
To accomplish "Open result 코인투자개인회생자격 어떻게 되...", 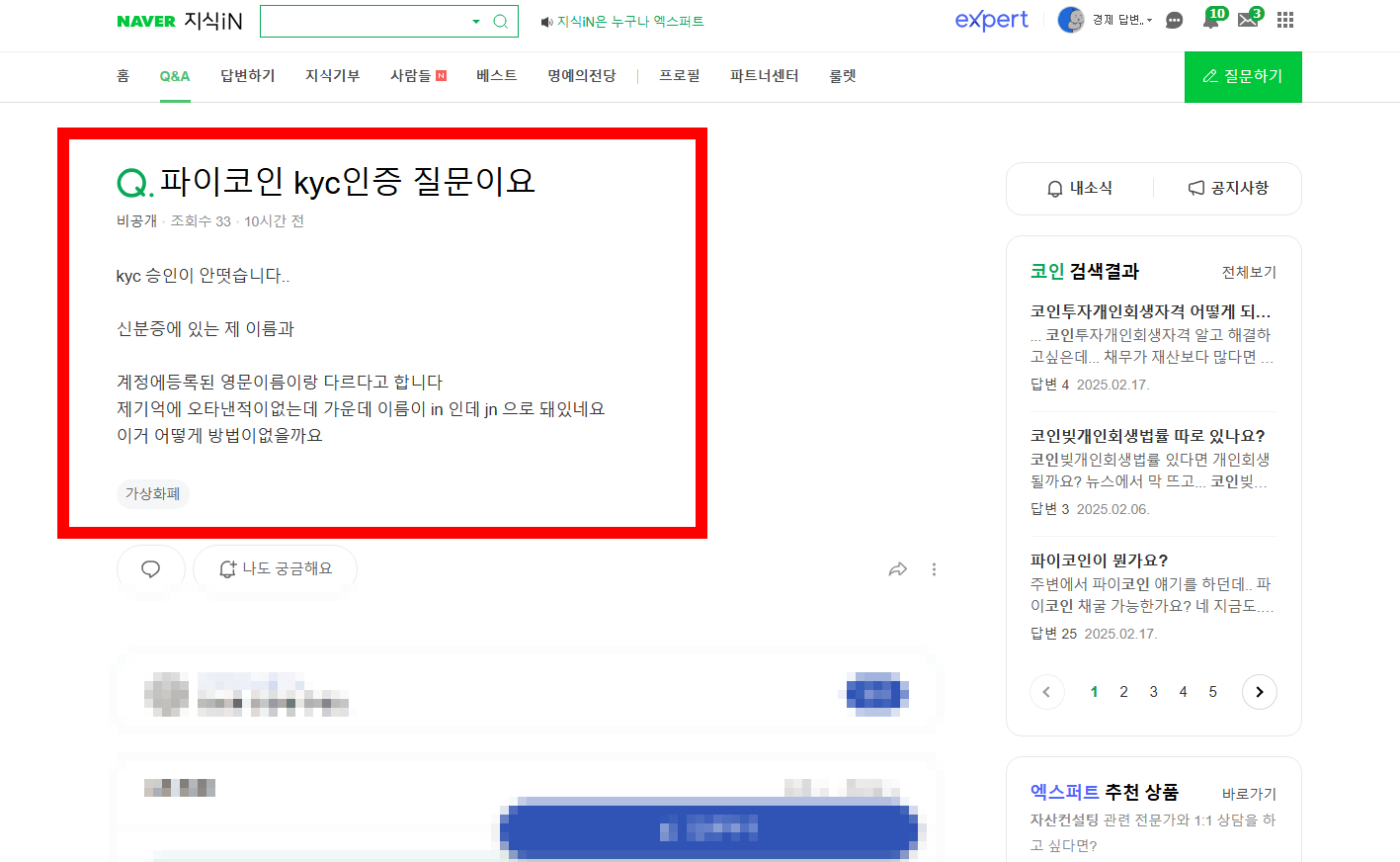I will pos(1151,311).
